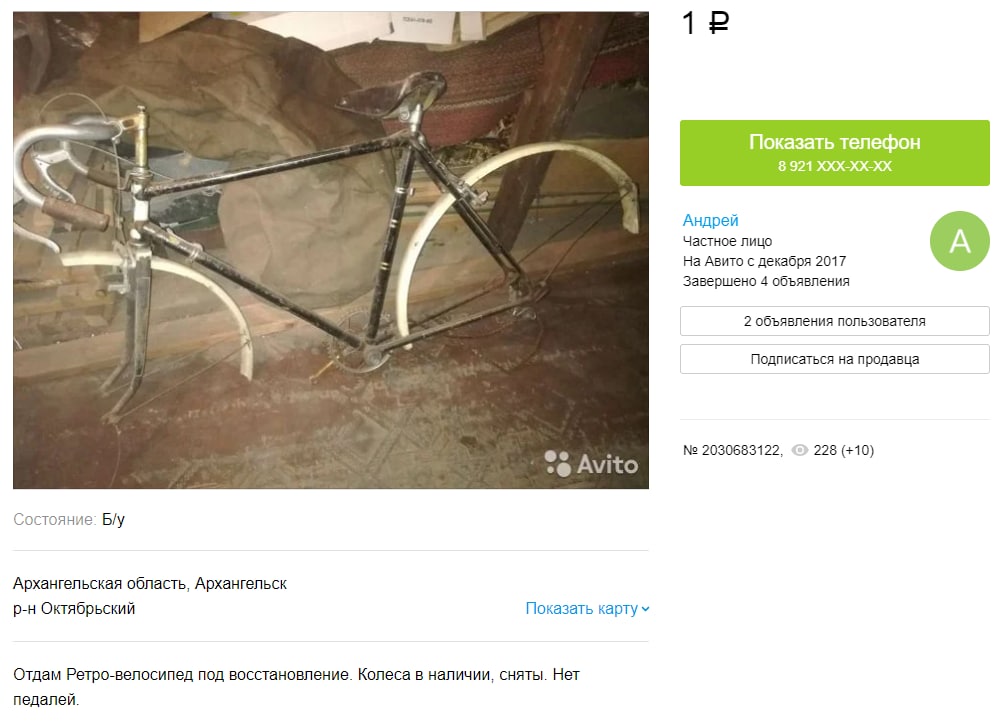This screenshot has height=726, width=1005.
Task: Click the address Архангельская область, Архангельск
Action: tap(150, 584)
